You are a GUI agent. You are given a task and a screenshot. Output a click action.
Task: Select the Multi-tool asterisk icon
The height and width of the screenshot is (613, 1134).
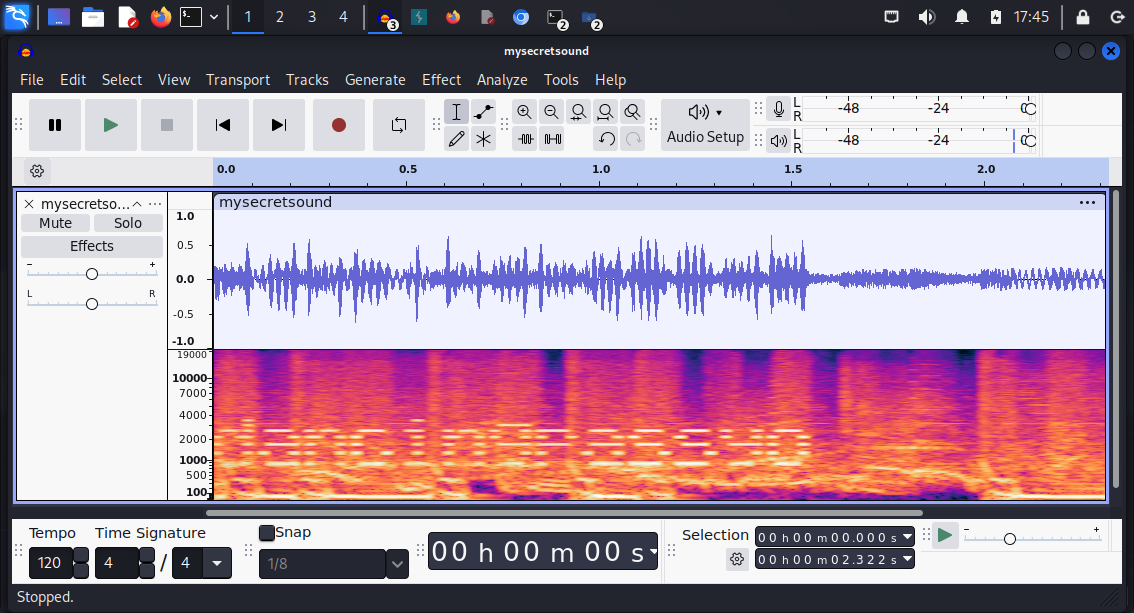(x=484, y=139)
